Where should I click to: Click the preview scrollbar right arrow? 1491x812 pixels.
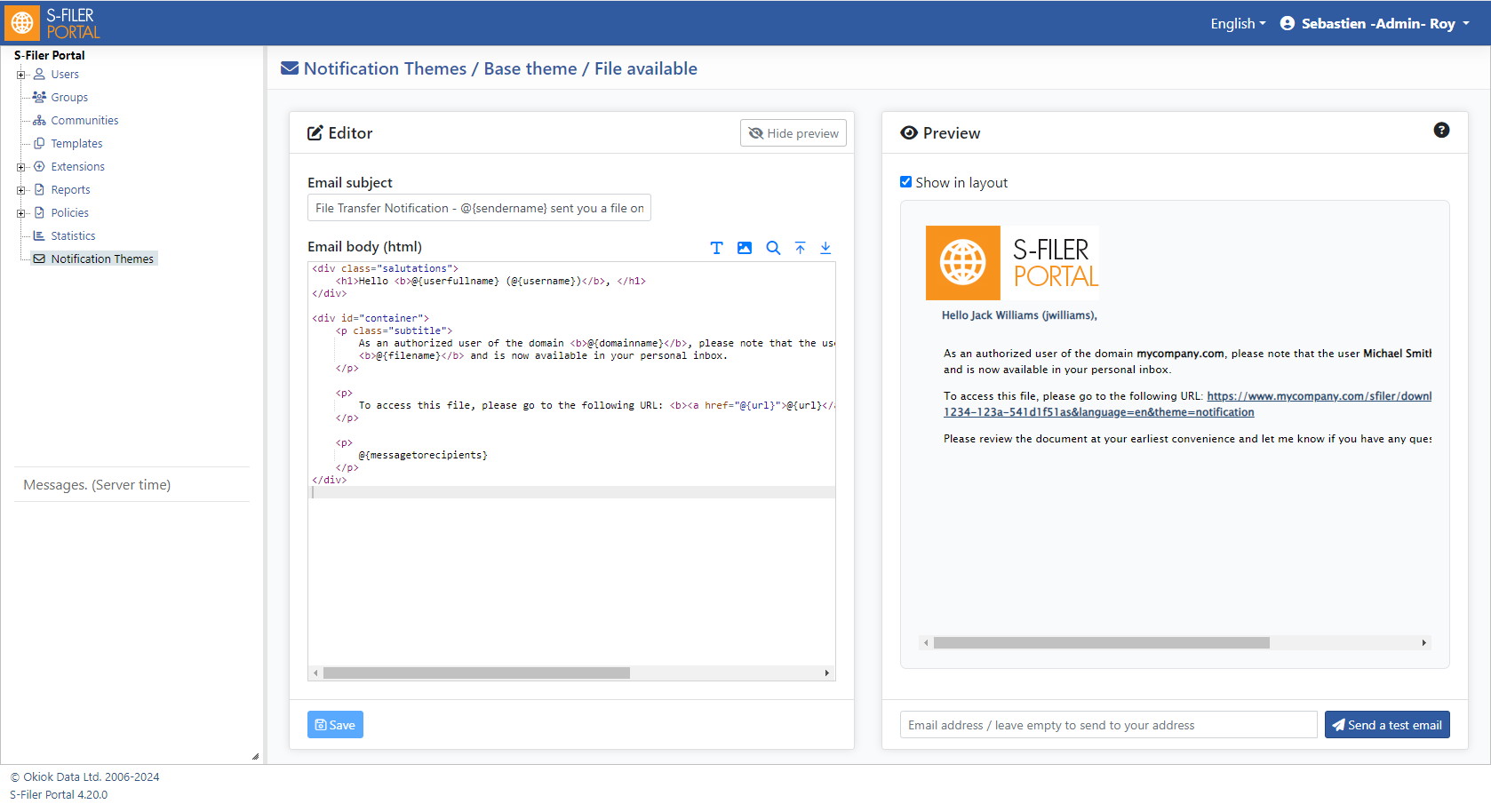[1424, 643]
